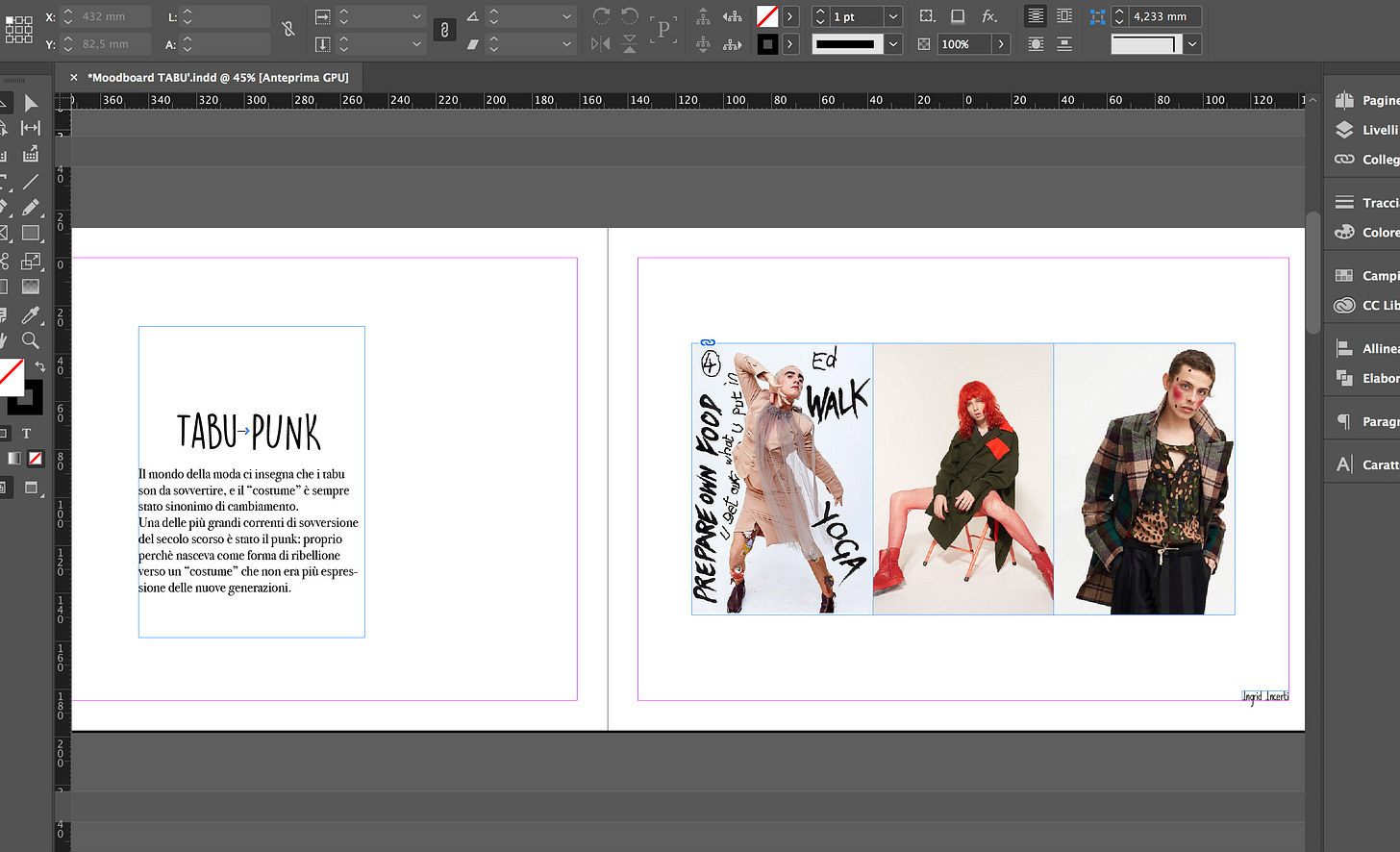Open the Livelli panel
The height and width of the screenshot is (852, 1400).
point(1379,130)
